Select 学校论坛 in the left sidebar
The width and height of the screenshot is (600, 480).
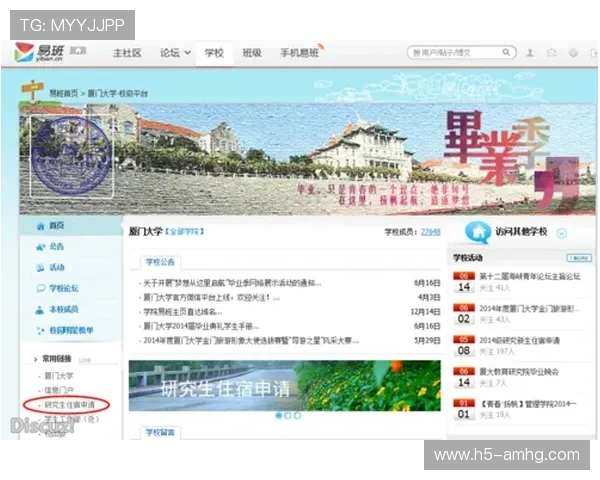pyautogui.click(x=64, y=288)
